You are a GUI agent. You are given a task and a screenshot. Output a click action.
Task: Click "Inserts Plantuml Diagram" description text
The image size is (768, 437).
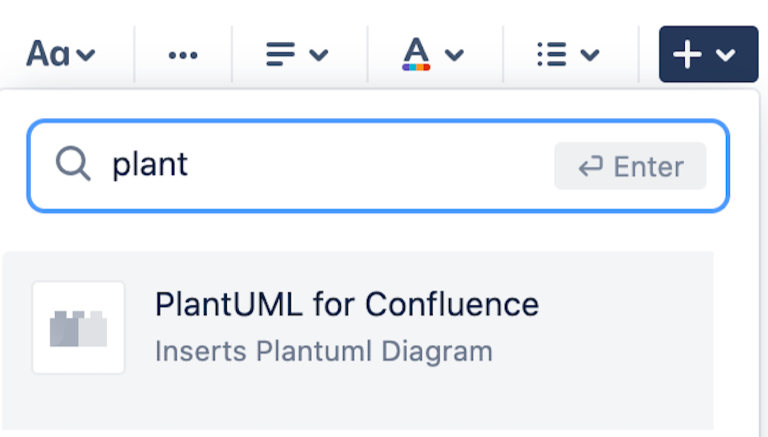[x=324, y=351]
